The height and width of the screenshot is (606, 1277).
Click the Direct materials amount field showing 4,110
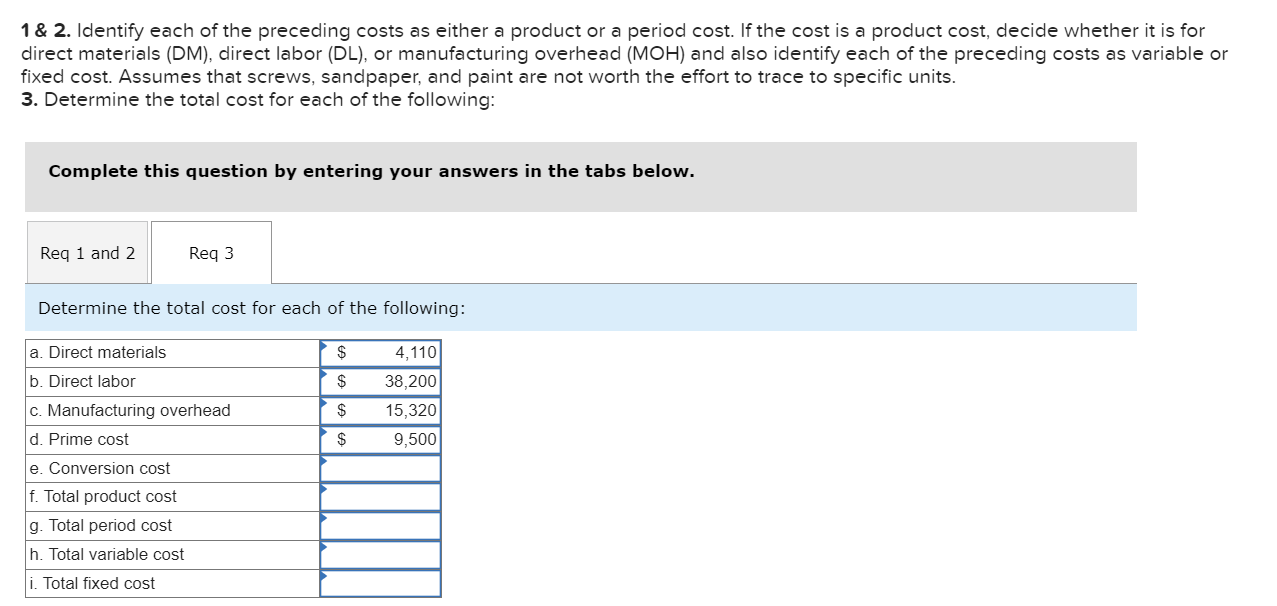[x=390, y=352]
